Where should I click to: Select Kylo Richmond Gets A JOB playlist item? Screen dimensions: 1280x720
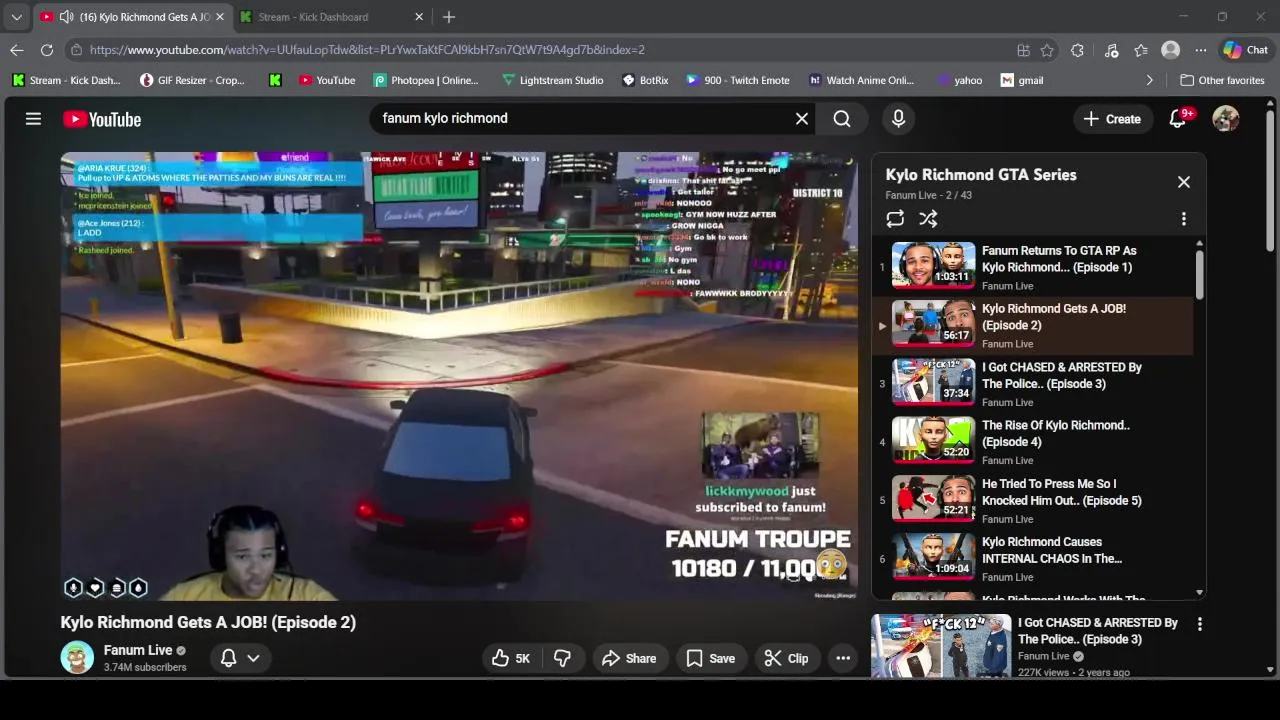click(x=1034, y=326)
